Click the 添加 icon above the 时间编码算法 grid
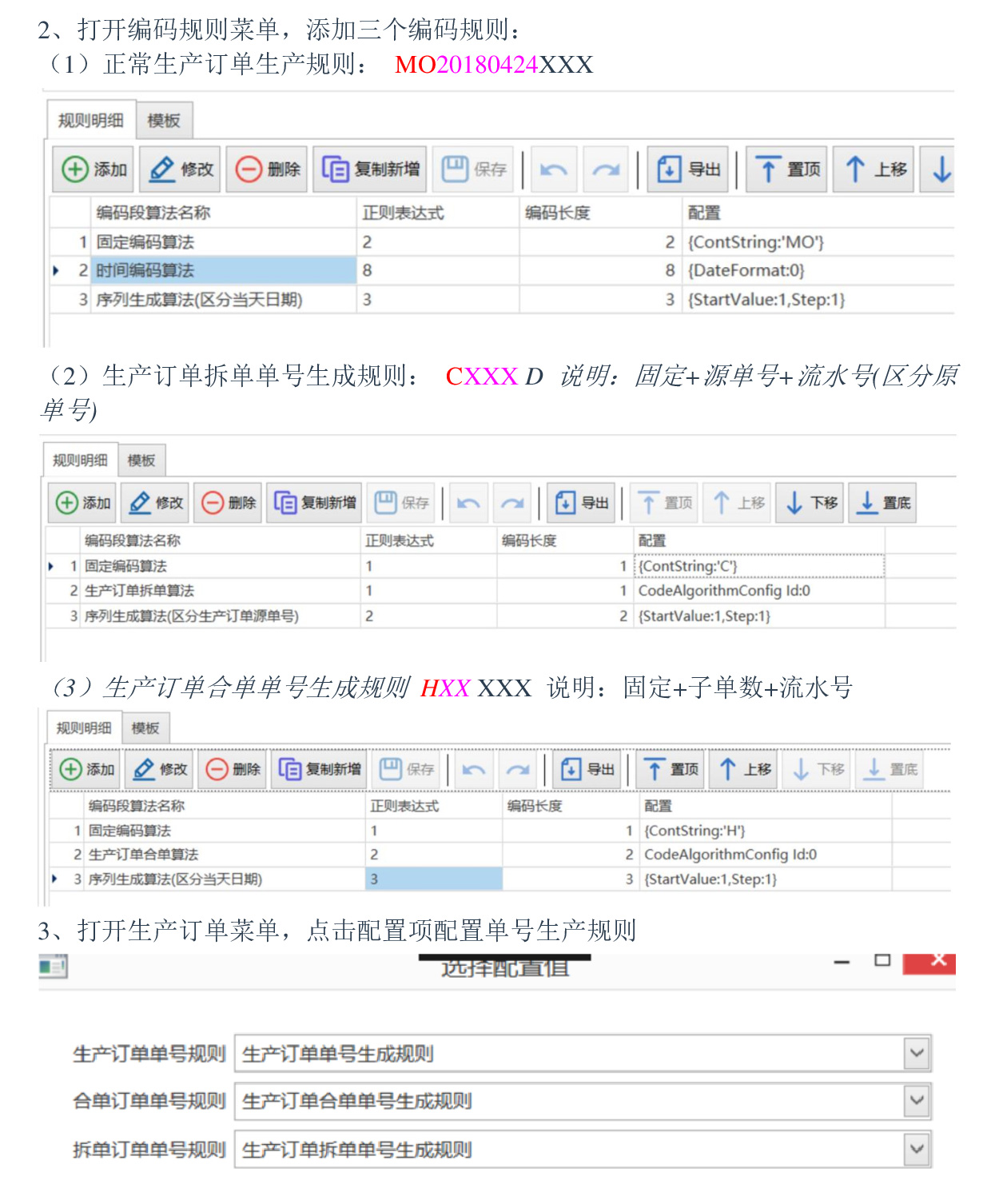This screenshot has height=1204, width=995. (x=75, y=169)
